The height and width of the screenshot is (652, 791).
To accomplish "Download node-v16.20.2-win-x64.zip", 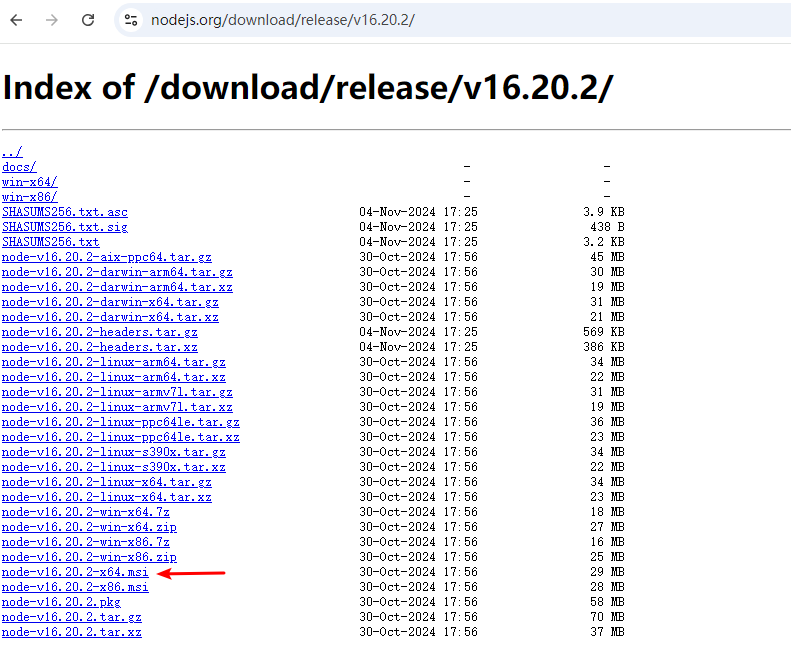I will (x=89, y=527).
